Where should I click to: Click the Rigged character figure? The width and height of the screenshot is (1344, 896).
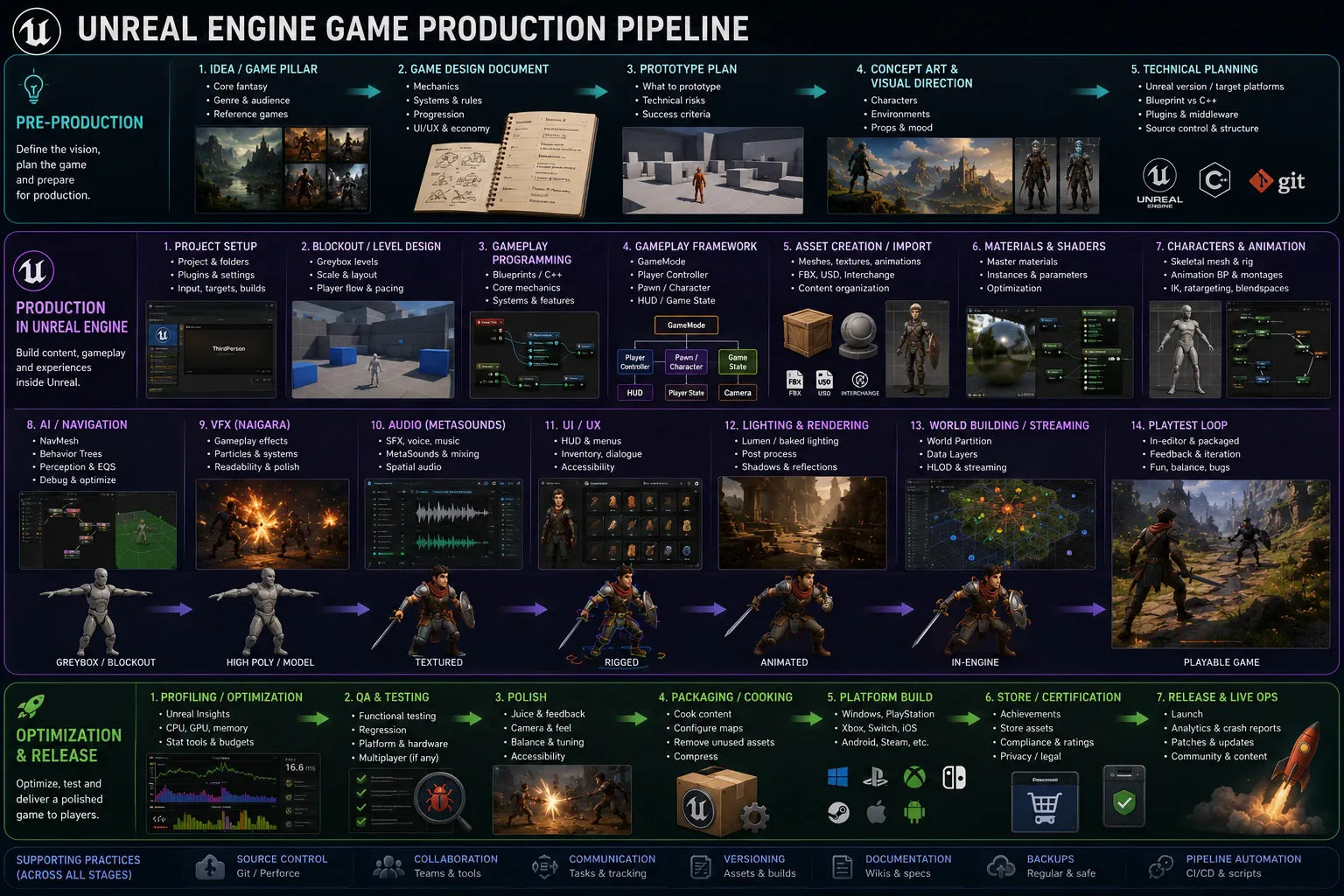[619, 612]
